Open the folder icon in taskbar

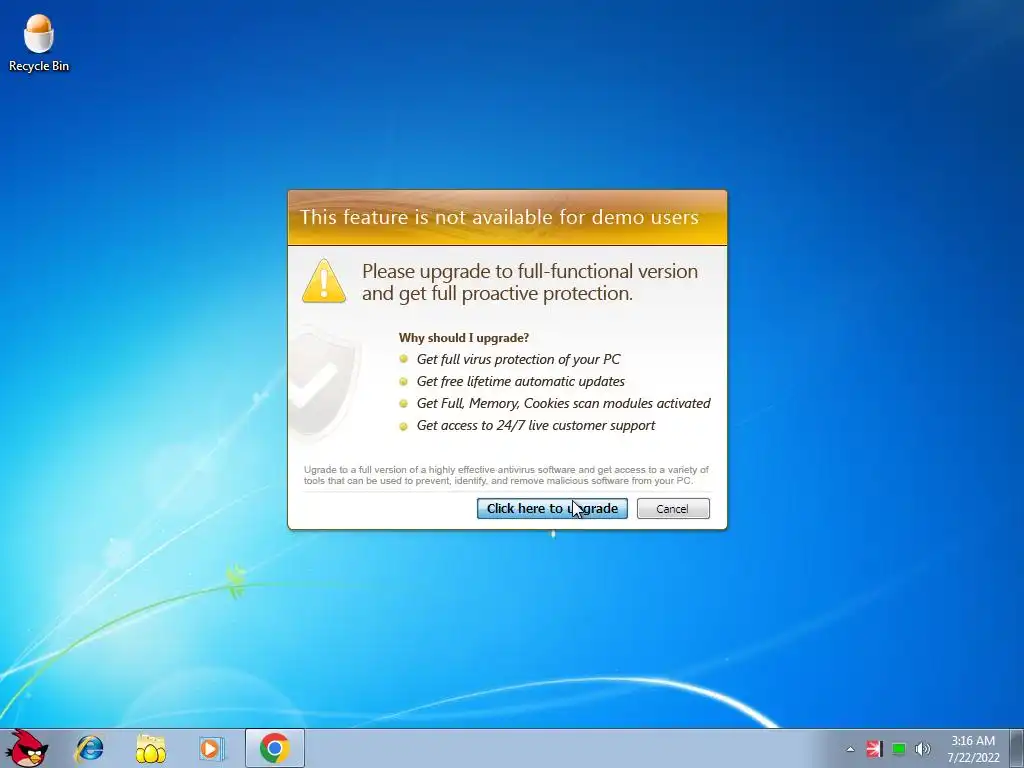pos(150,748)
